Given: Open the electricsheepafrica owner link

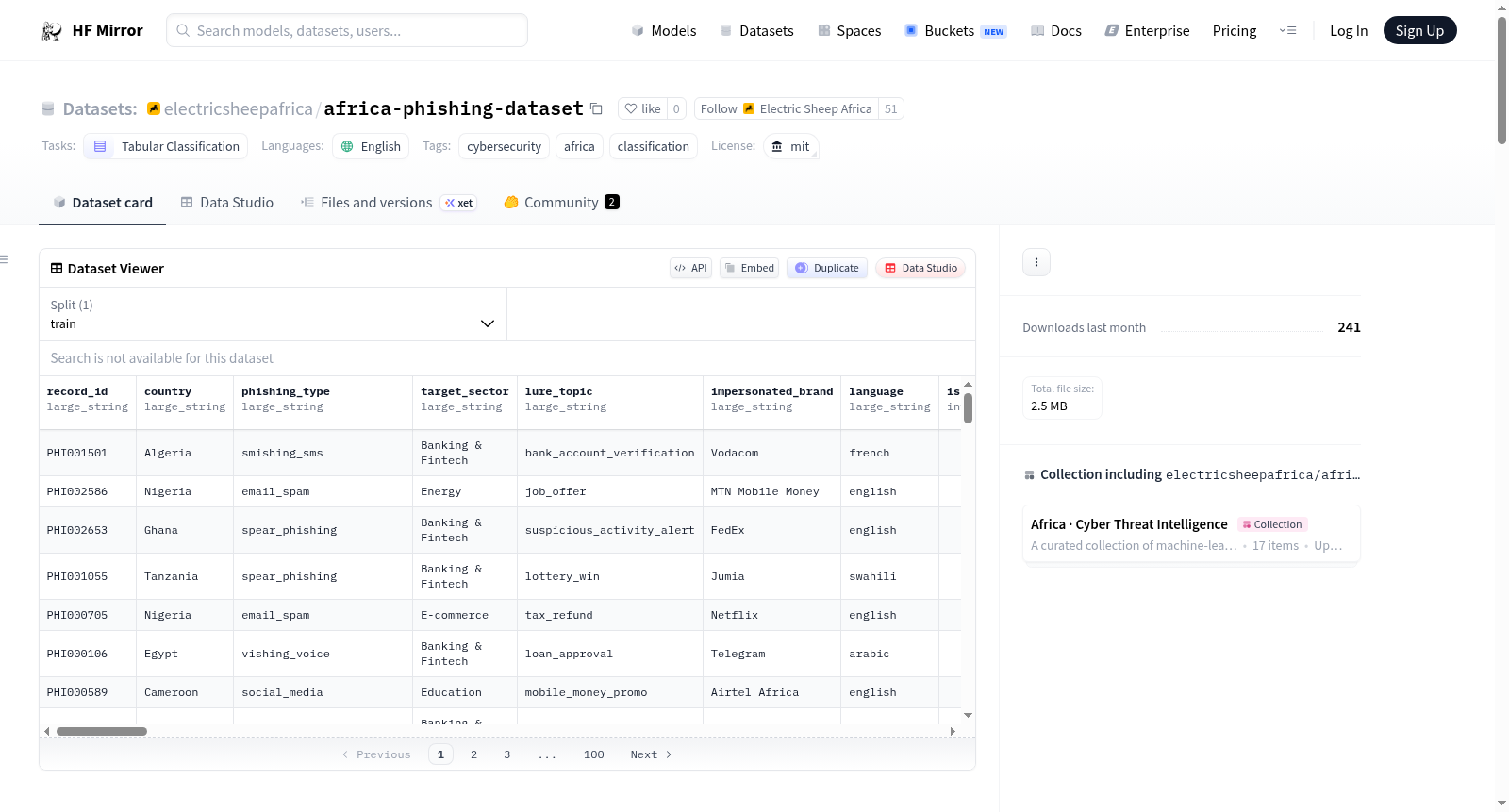Looking at the screenshot, I should click(238, 108).
